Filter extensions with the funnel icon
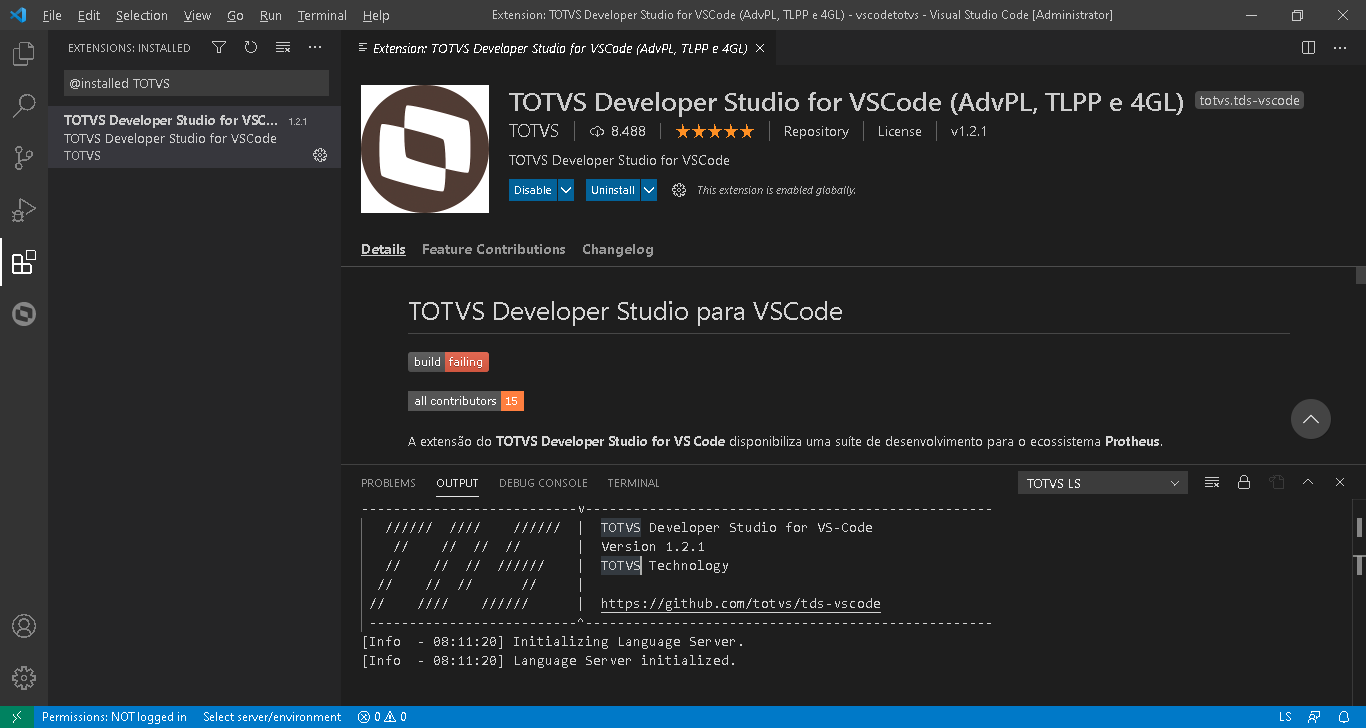1366x728 pixels. [x=218, y=47]
